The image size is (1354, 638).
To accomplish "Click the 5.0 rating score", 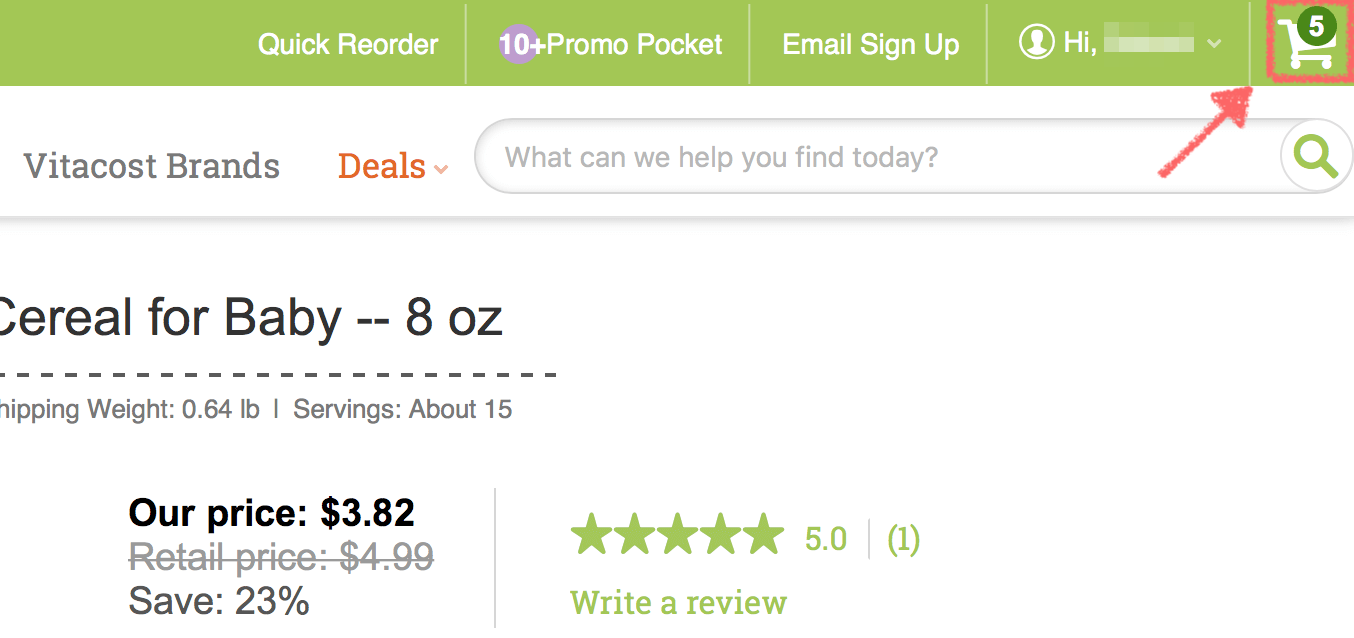I will coord(826,540).
